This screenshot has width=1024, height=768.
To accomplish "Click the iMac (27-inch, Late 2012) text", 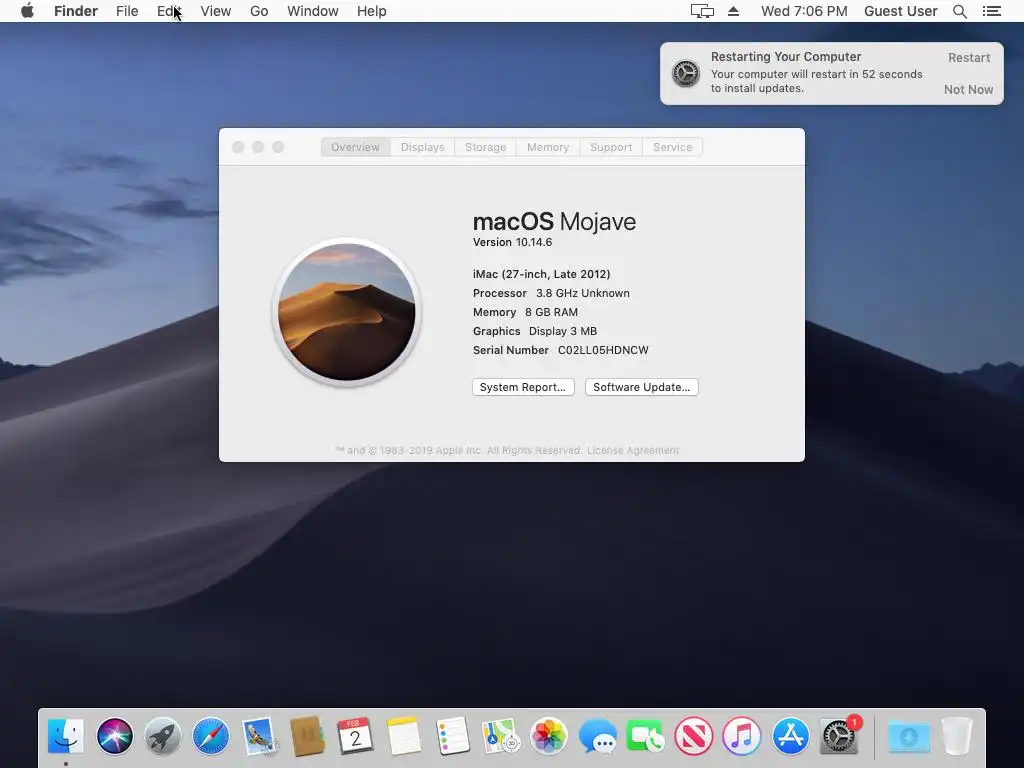I will (541, 274).
